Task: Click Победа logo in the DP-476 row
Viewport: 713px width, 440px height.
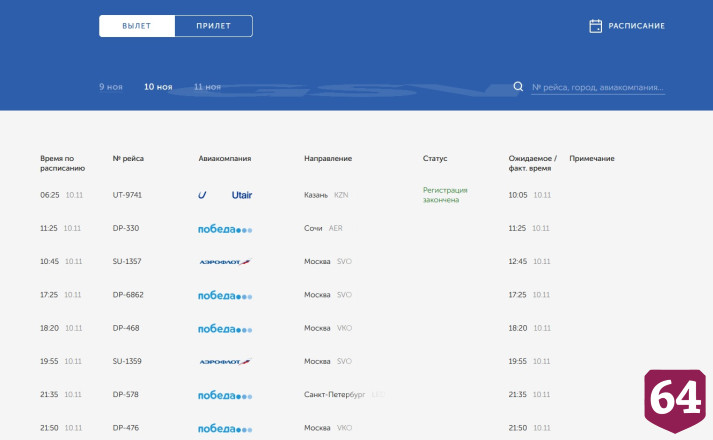Action: 225,429
